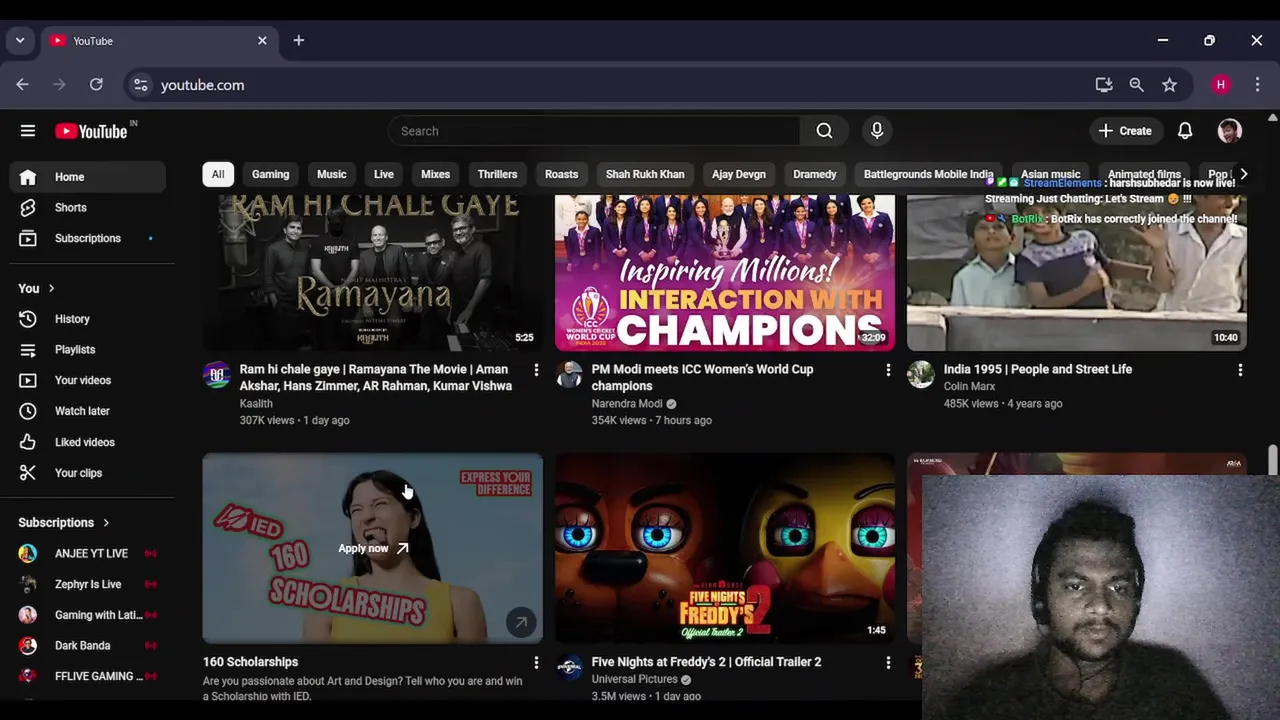Open the Ramayana video thumbnail
This screenshot has height=720, width=1280.
click(x=373, y=273)
